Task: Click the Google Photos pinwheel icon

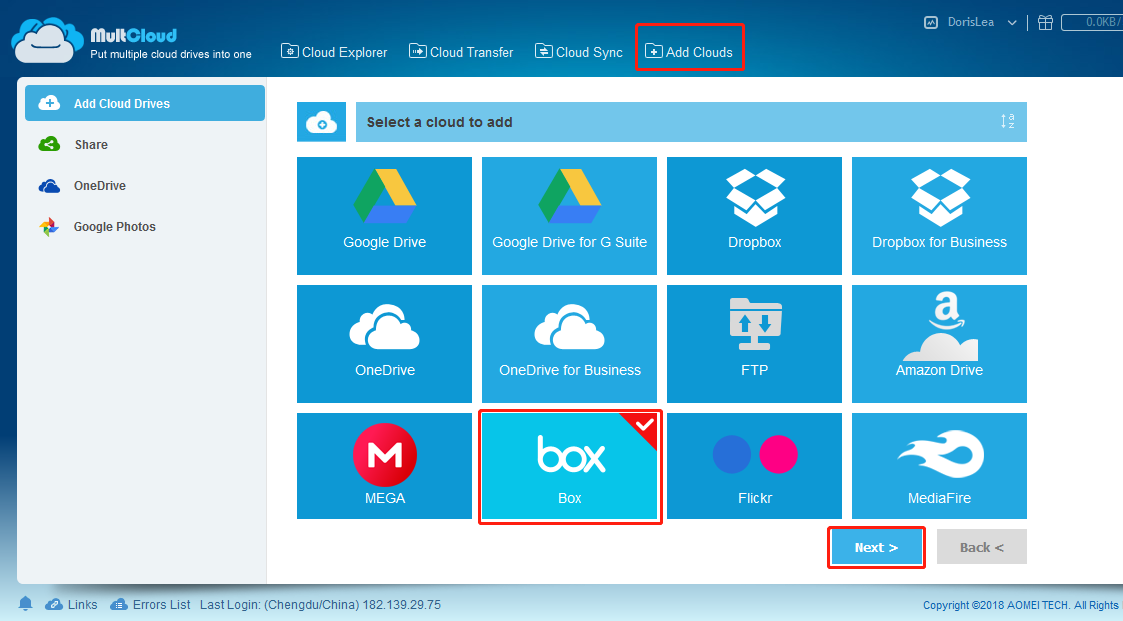Action: pos(49,227)
